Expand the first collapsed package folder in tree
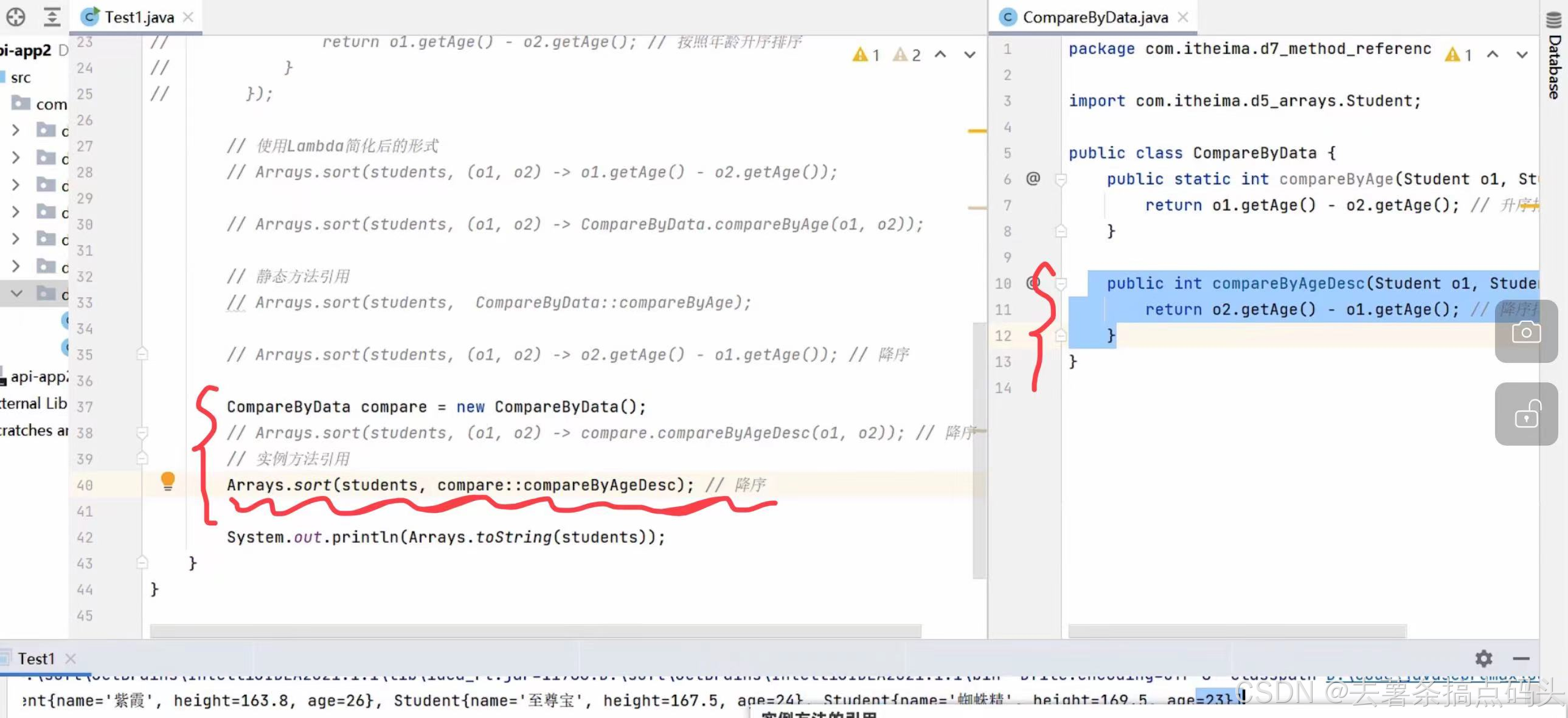The height and width of the screenshot is (718, 1568). pyautogui.click(x=16, y=130)
